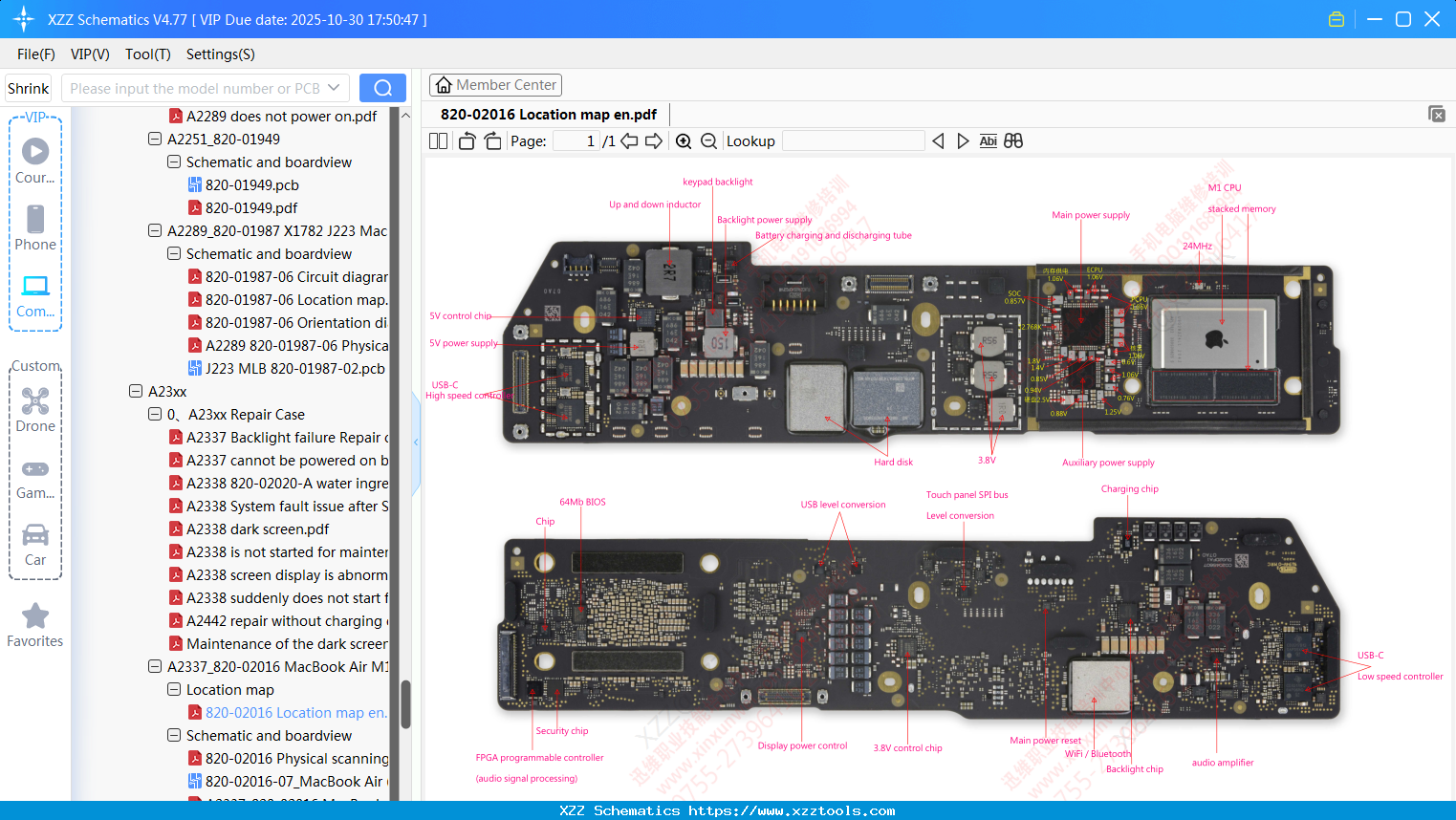Screen dimensions: 1456x820
Task: Jump to next lookup result triangle
Action: (x=963, y=141)
